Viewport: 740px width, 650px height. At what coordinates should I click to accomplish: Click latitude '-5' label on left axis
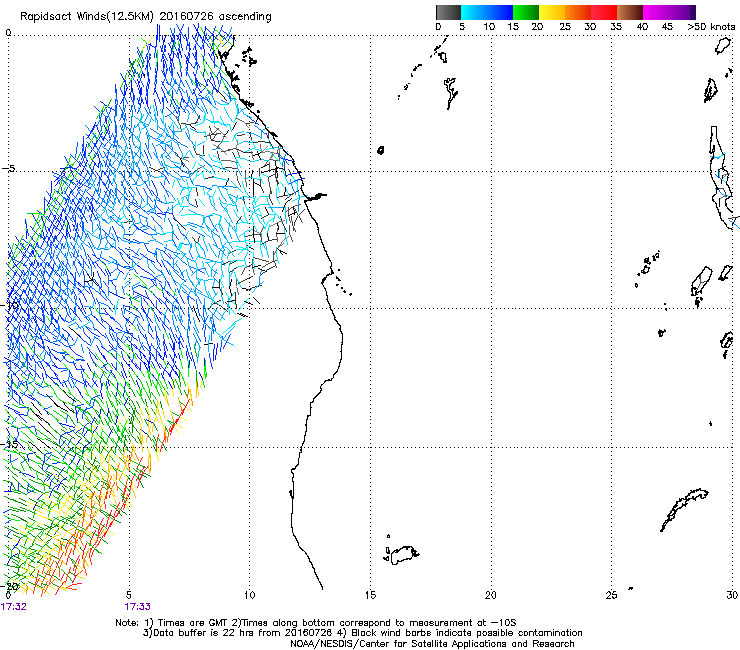(x=9, y=169)
